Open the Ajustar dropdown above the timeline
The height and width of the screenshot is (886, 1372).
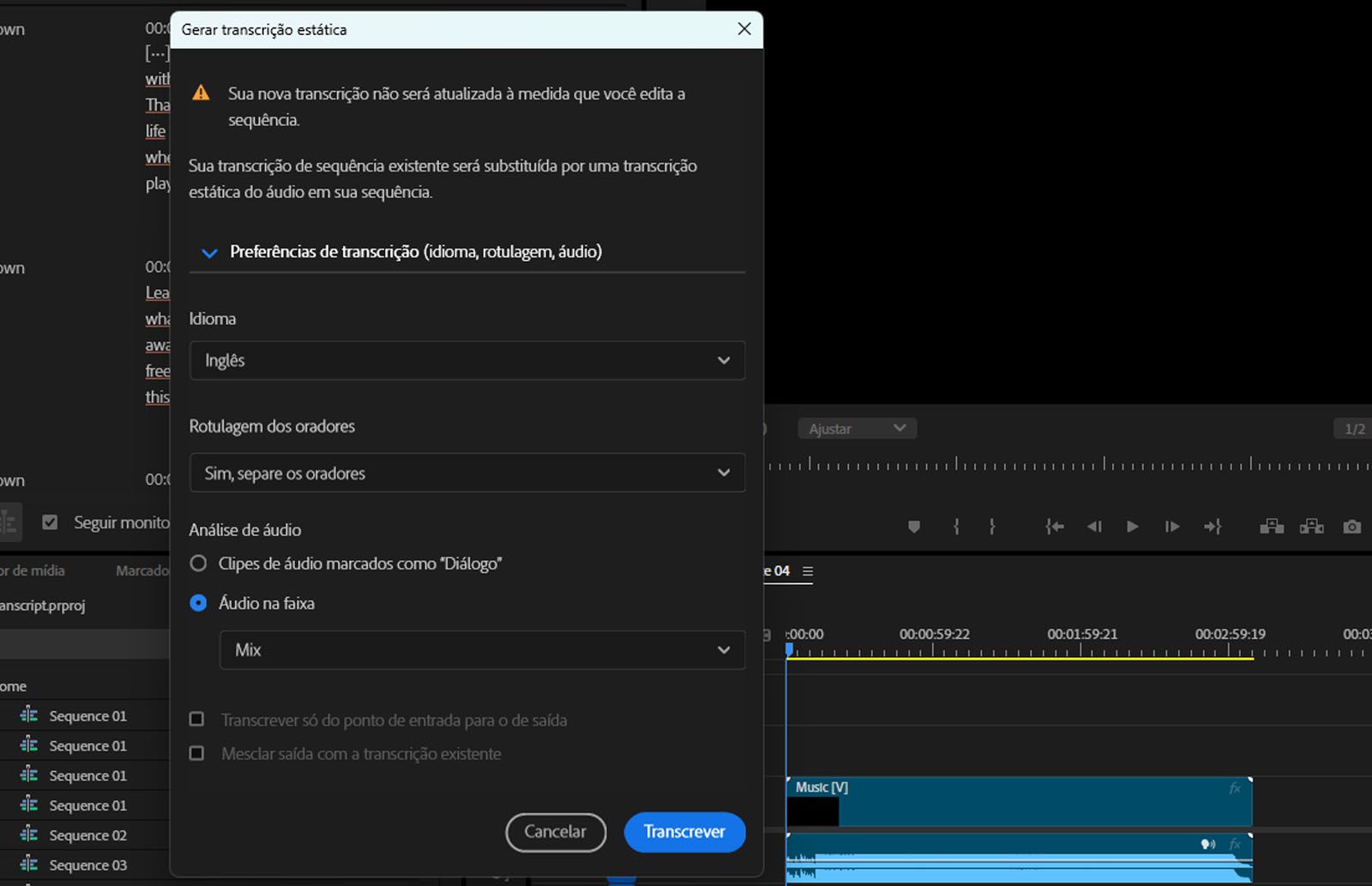[857, 428]
